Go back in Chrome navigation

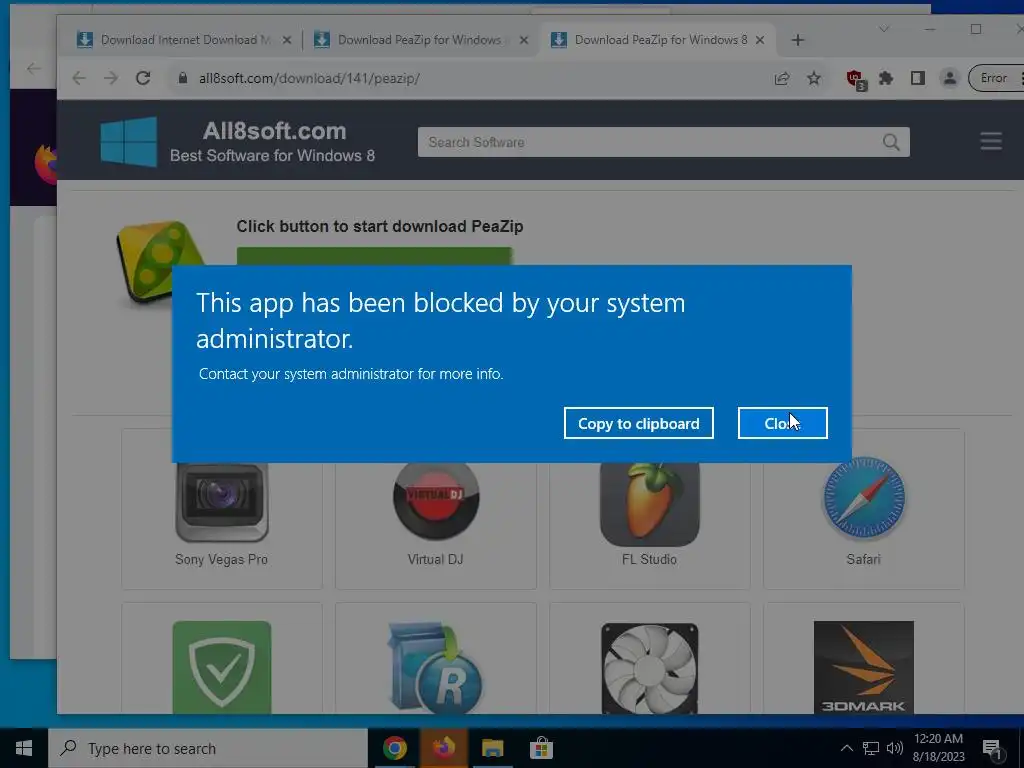(79, 78)
